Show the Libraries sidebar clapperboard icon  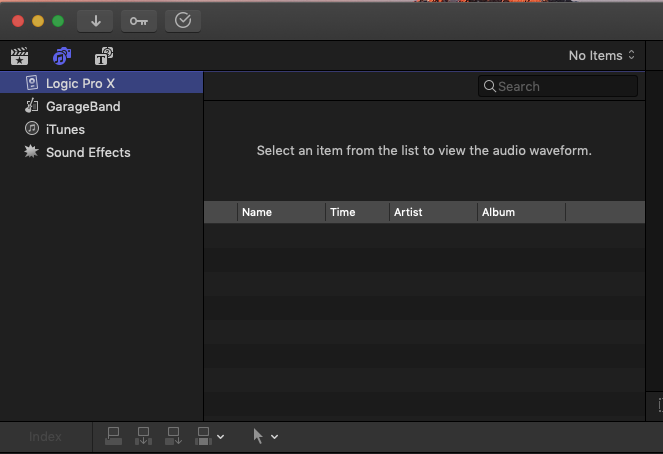(19, 56)
